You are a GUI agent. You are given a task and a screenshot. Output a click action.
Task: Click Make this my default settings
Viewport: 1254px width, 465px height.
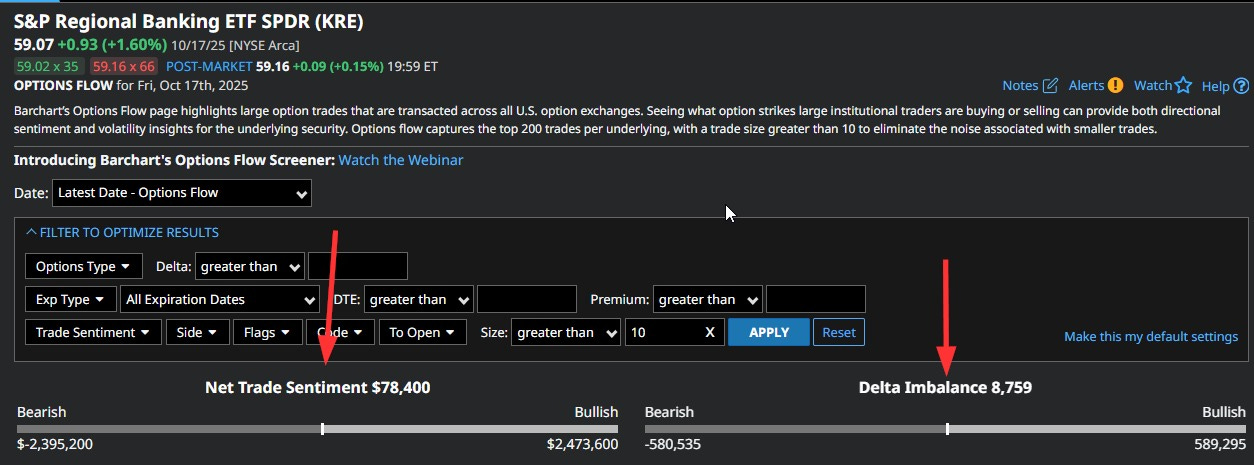click(1151, 337)
